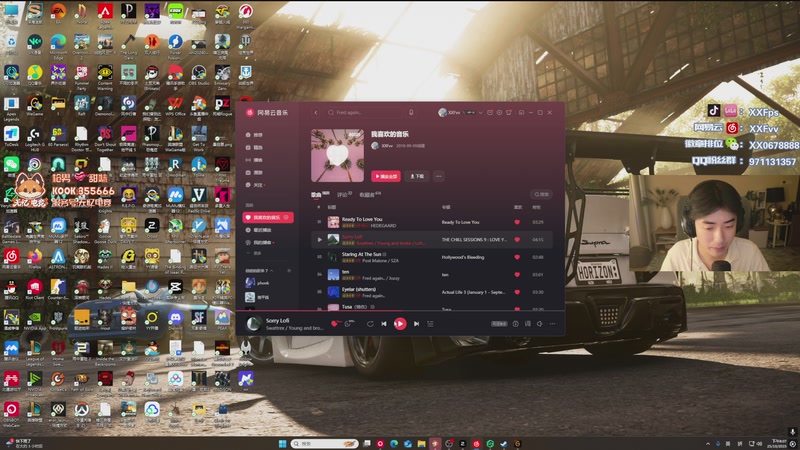
Task: Unlike Sorry Lofi heart in song list
Action: (517, 240)
